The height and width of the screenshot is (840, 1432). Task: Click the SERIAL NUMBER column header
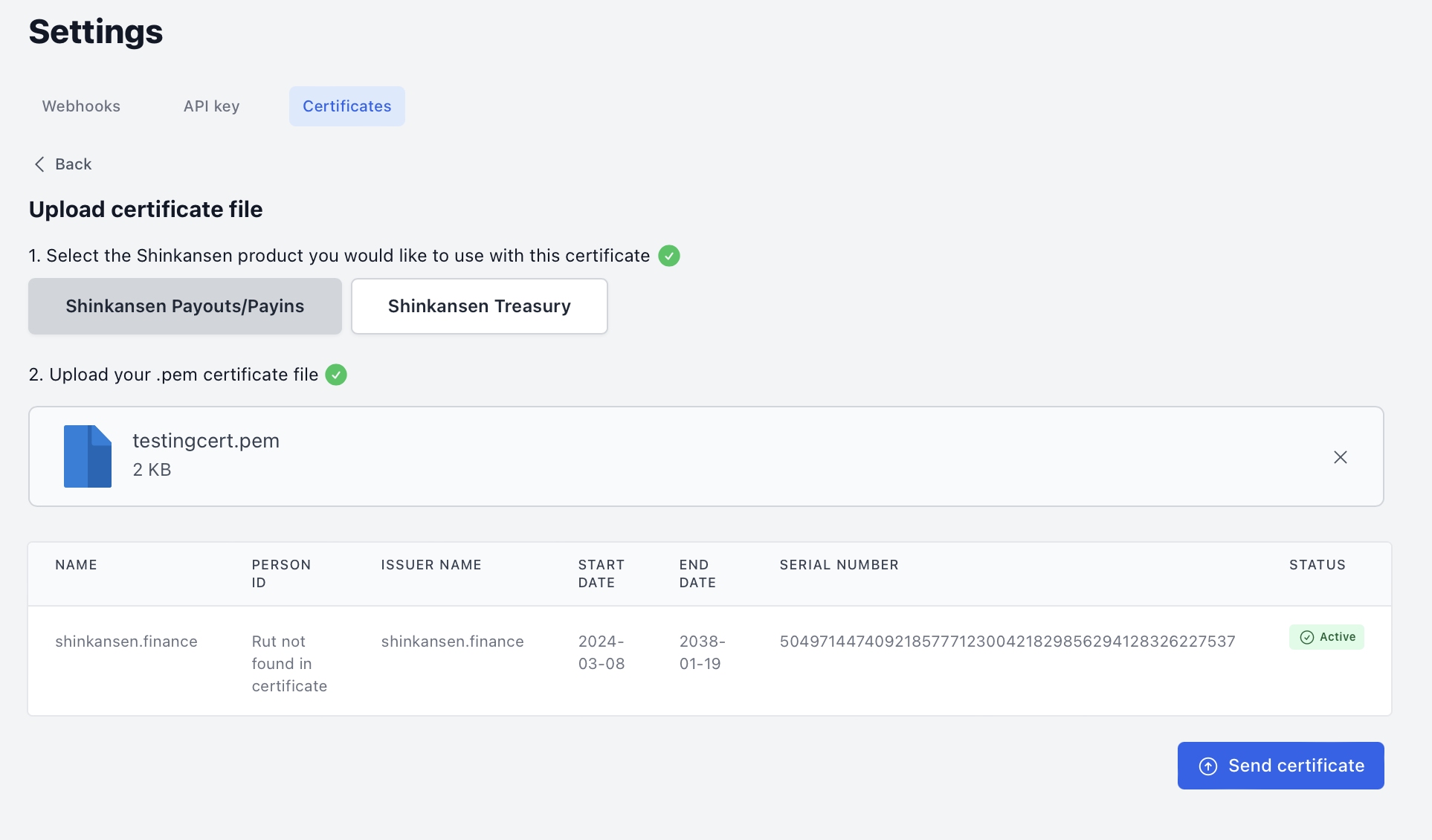[839, 565]
